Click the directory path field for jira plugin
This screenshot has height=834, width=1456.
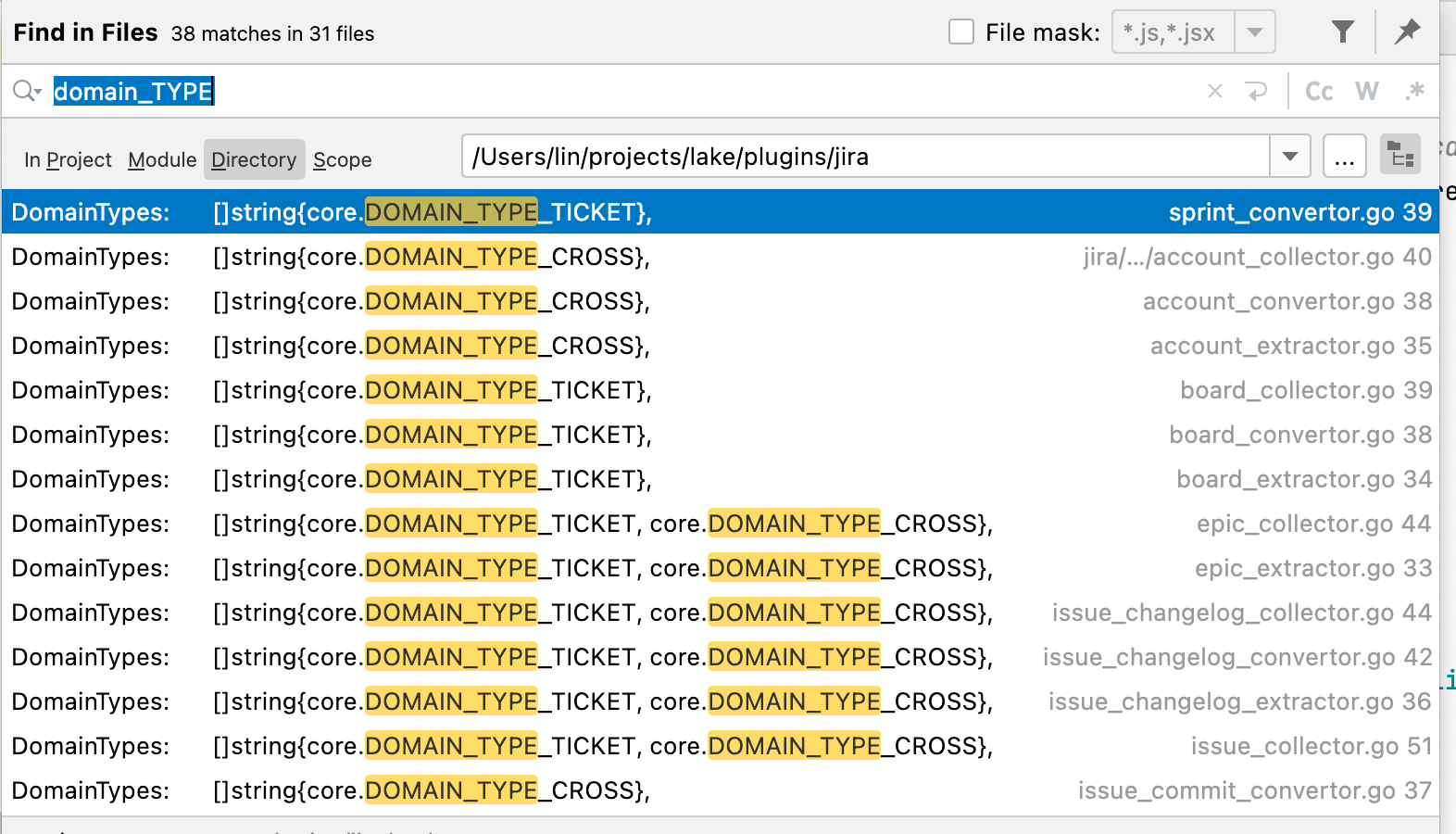point(866,156)
